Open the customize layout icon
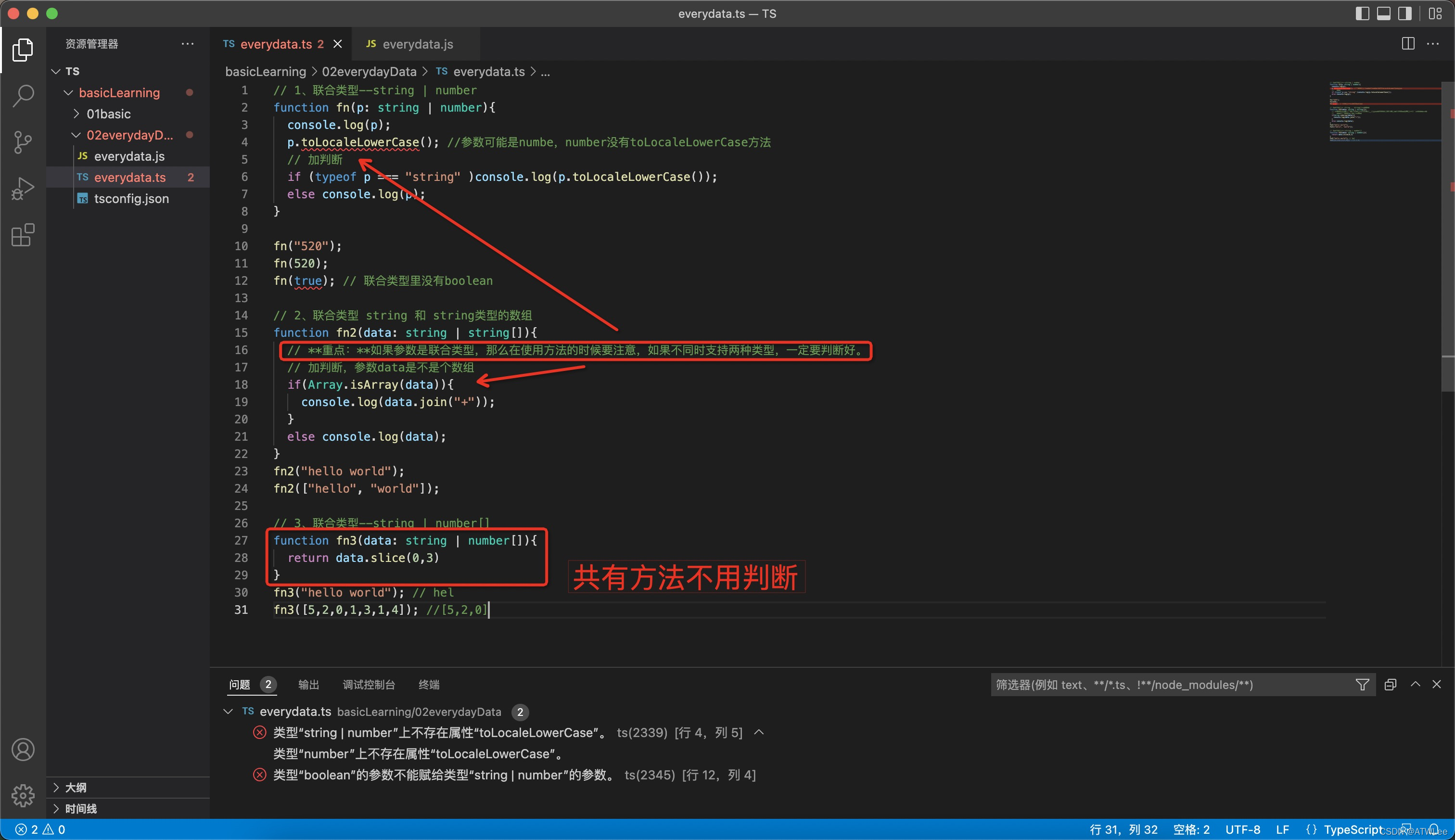Screen dimensions: 1455x840 coord(1435,13)
